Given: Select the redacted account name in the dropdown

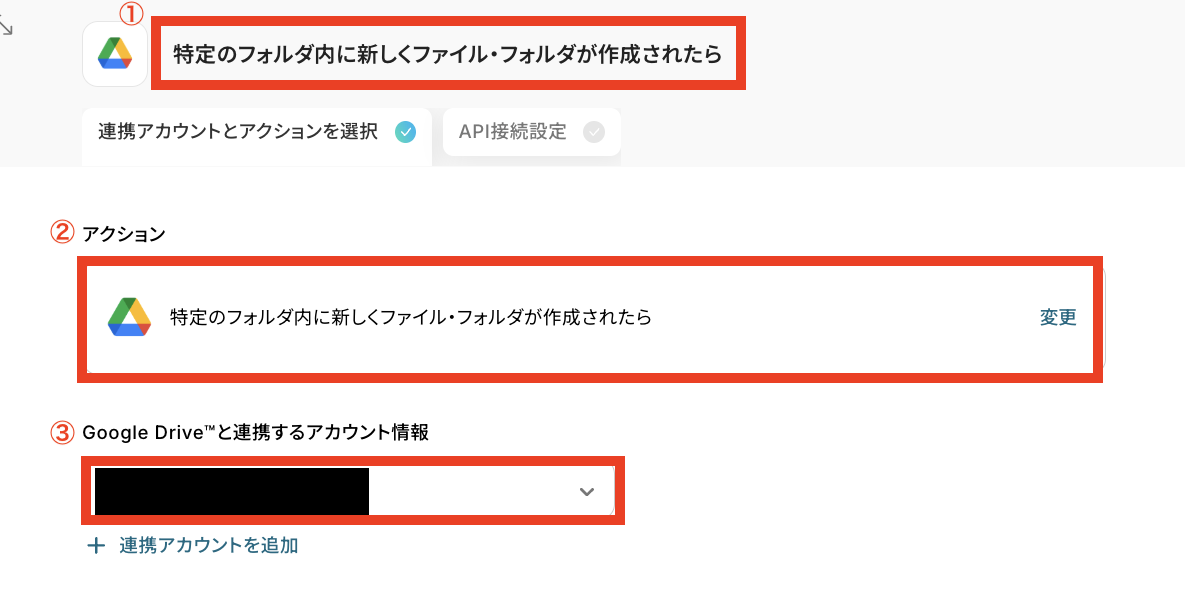Looking at the screenshot, I should 231,491.
